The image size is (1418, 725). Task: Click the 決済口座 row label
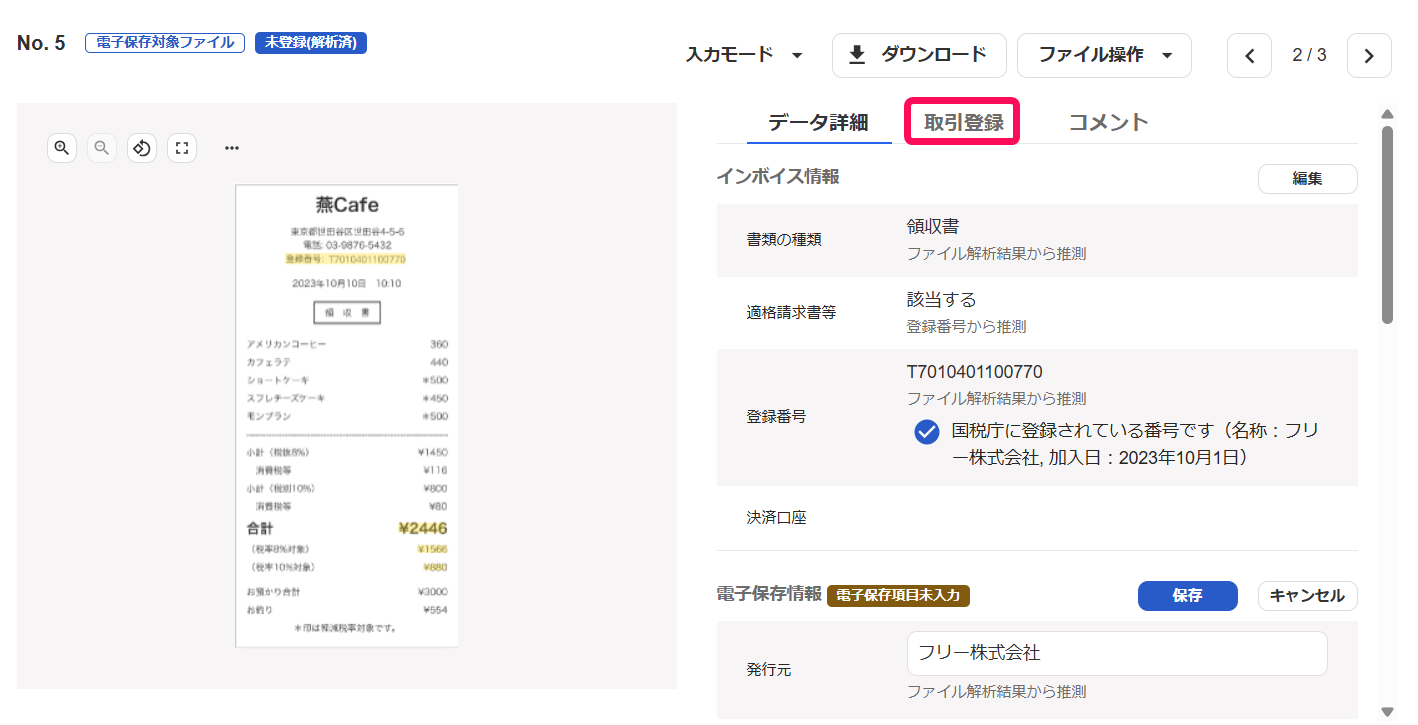776,518
